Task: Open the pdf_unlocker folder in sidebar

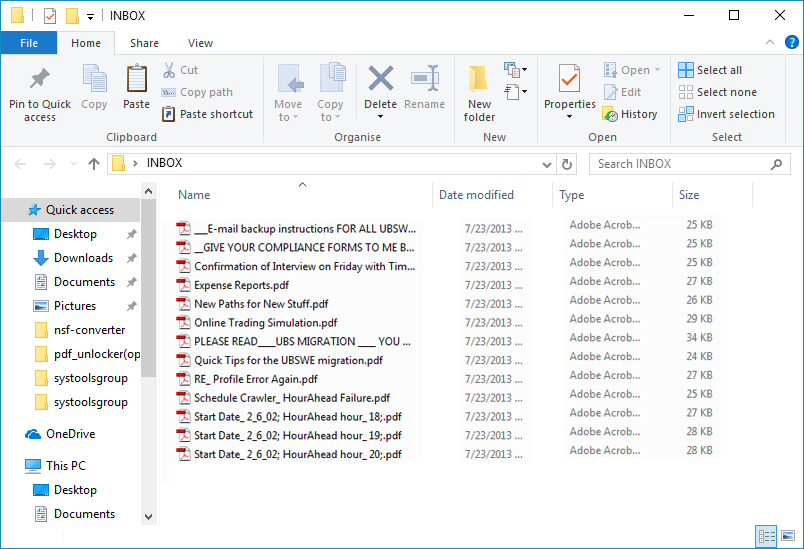Action: pyautogui.click(x=87, y=354)
